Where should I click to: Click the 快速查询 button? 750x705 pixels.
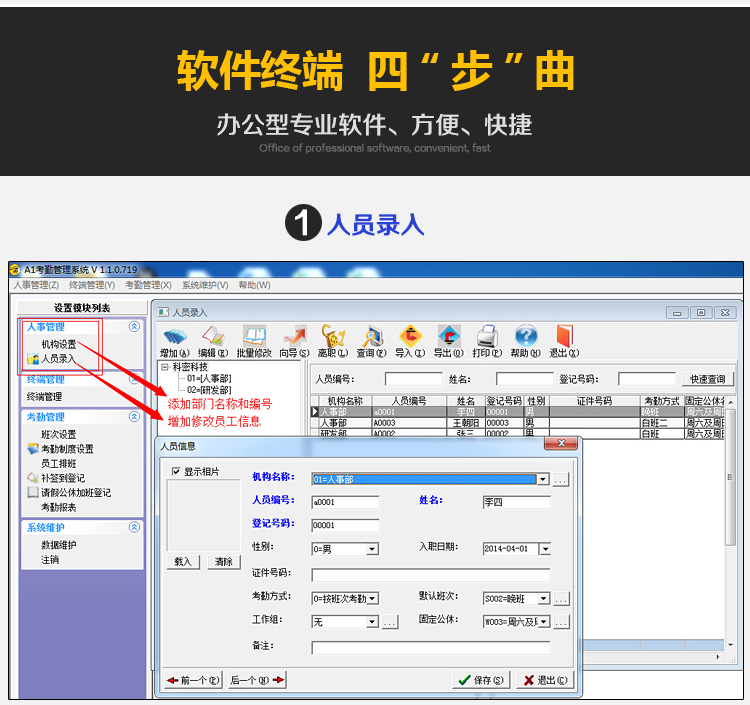pyautogui.click(x=708, y=379)
